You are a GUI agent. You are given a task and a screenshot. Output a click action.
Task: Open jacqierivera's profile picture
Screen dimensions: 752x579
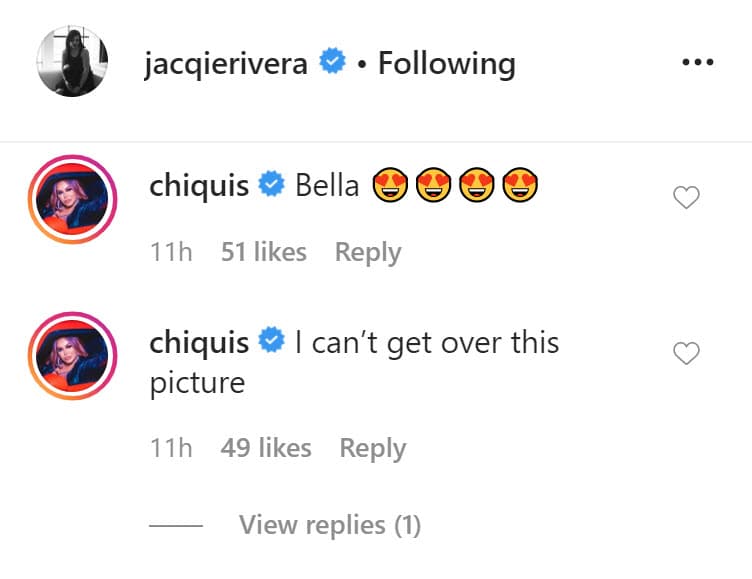[x=69, y=64]
